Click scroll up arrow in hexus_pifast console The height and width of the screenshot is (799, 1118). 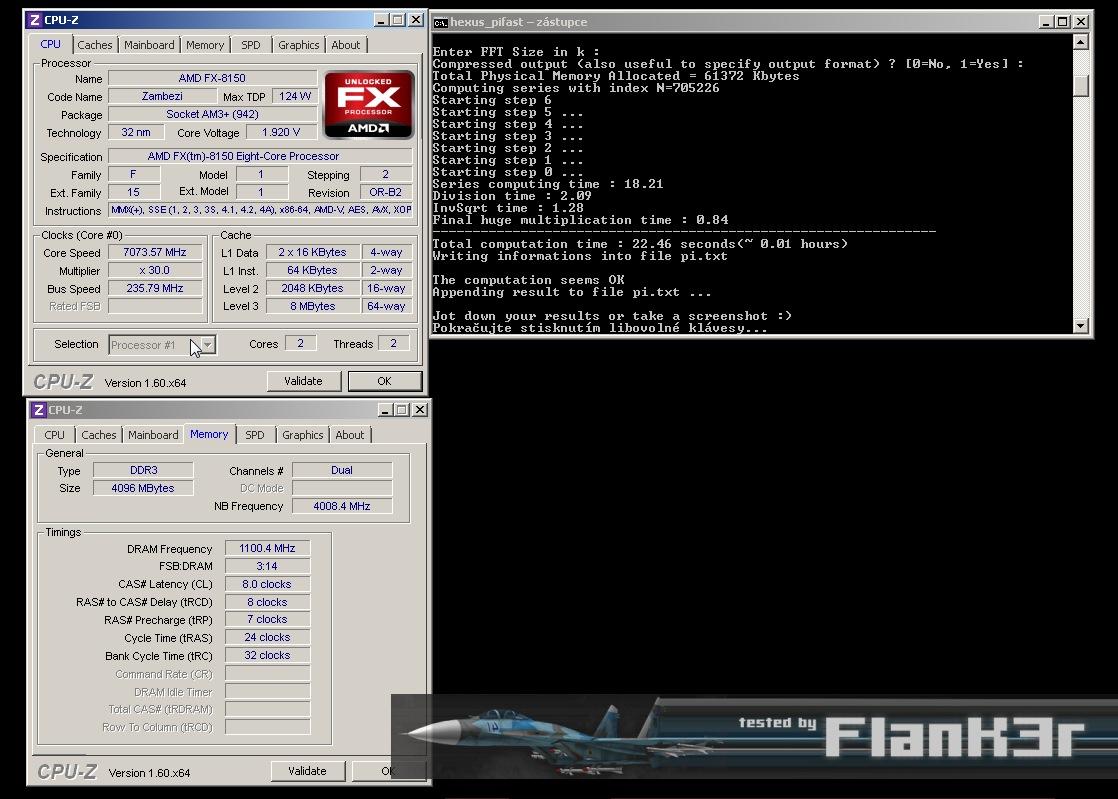(x=1080, y=43)
